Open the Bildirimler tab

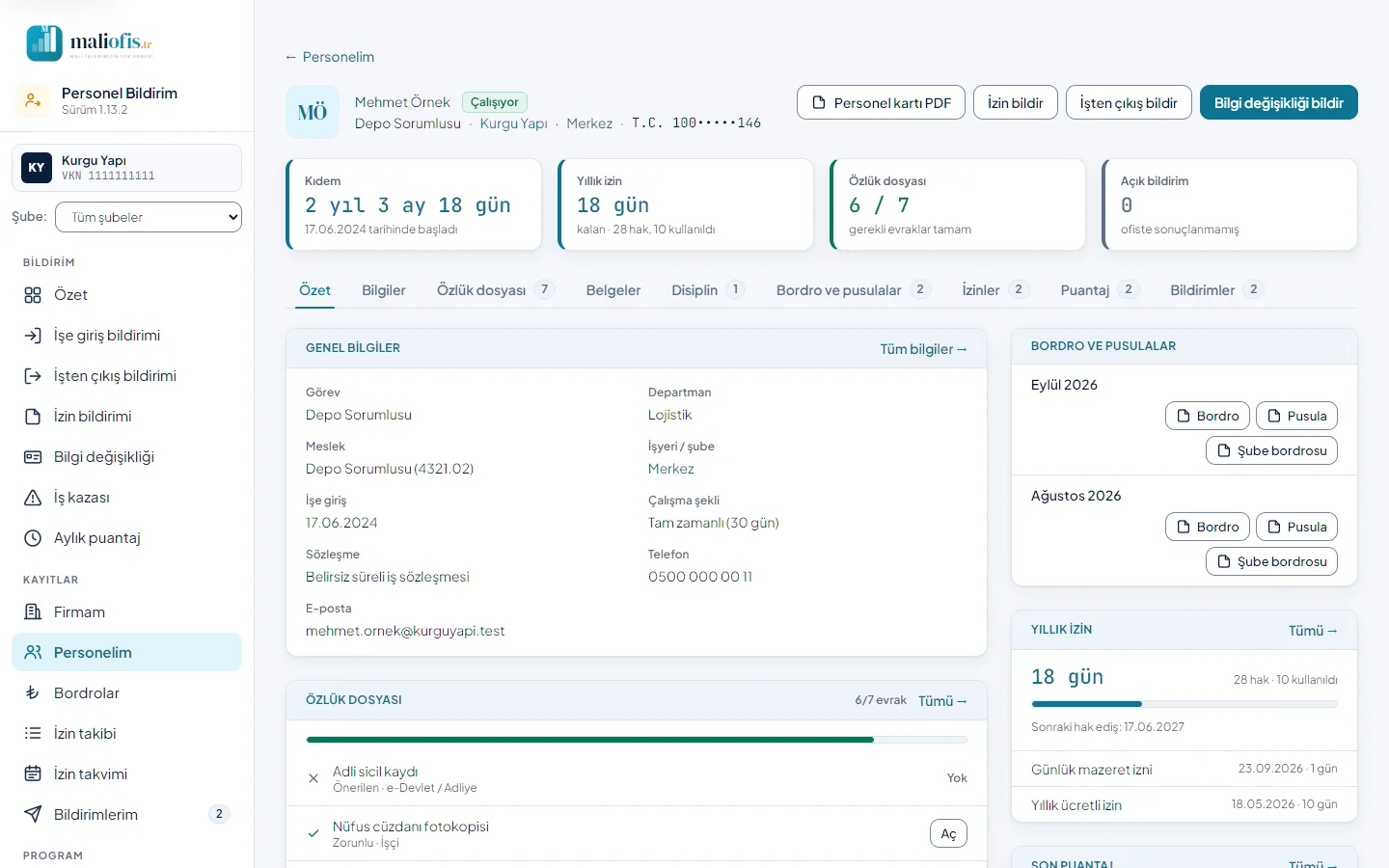[x=1216, y=290]
